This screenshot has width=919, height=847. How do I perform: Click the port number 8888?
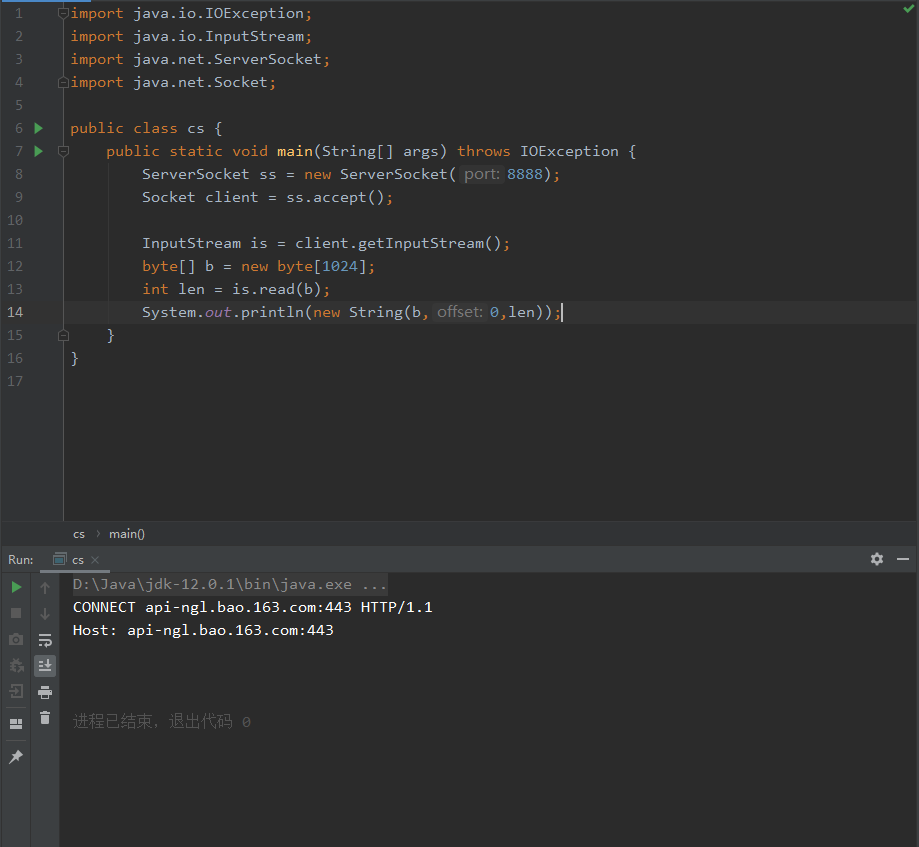[x=525, y=174]
